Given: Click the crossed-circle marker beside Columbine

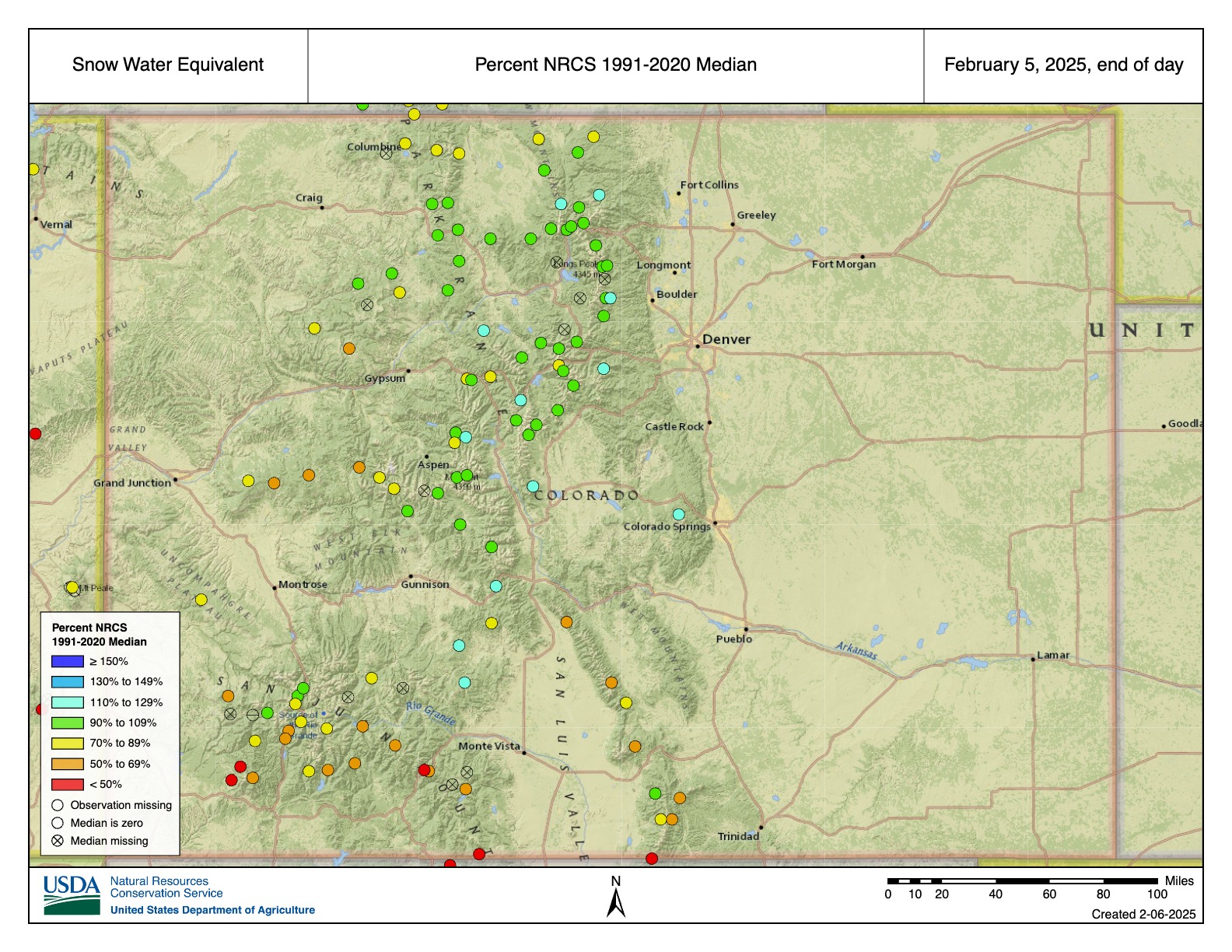Looking at the screenshot, I should tap(386, 154).
